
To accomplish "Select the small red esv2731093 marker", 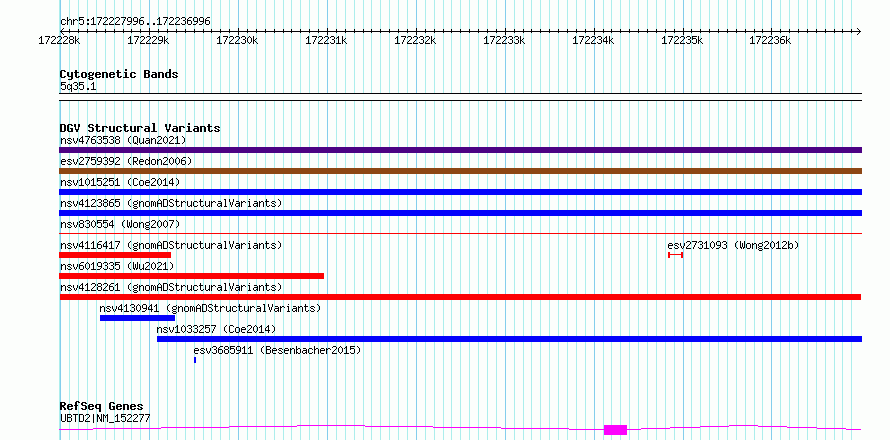I will tap(675, 255).
